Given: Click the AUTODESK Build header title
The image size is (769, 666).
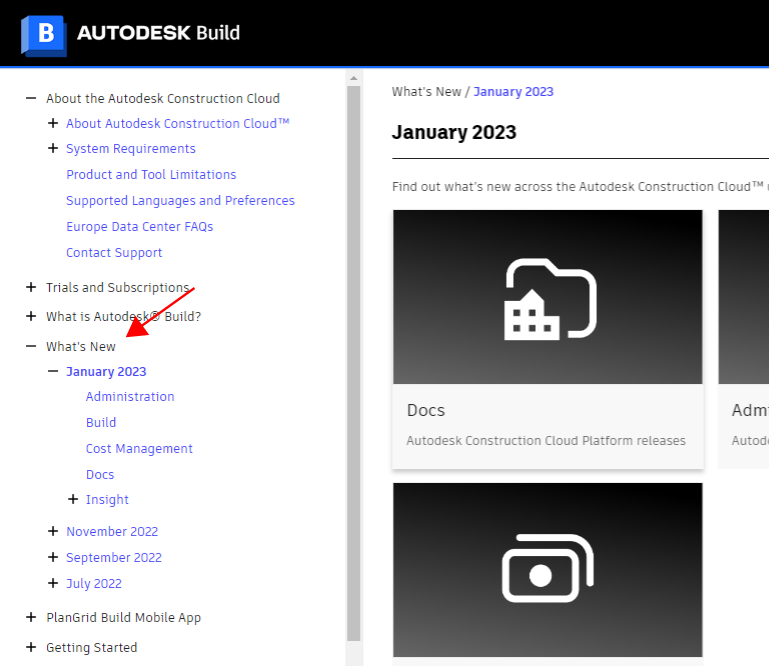Looking at the screenshot, I should [158, 33].
